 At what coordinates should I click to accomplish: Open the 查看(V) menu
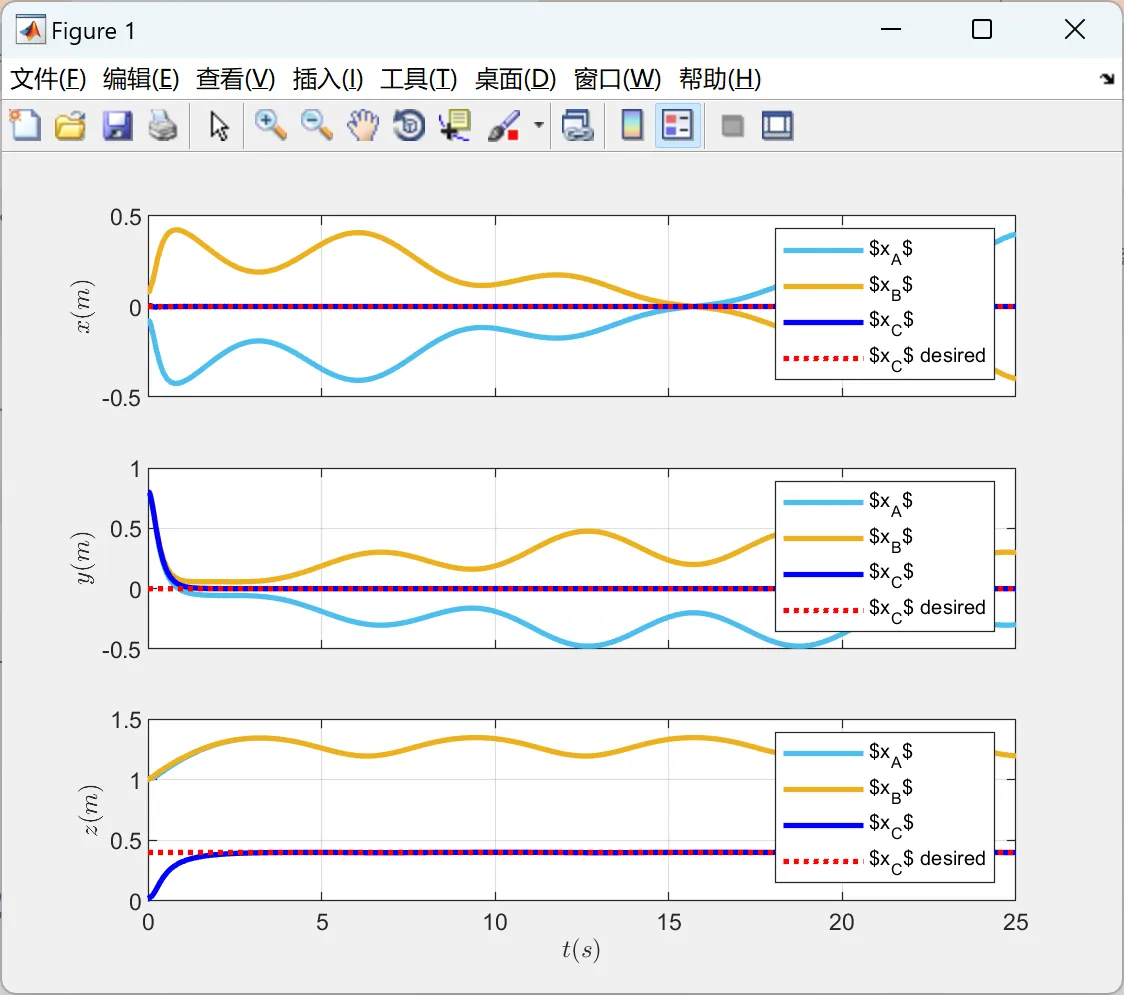[x=236, y=79]
